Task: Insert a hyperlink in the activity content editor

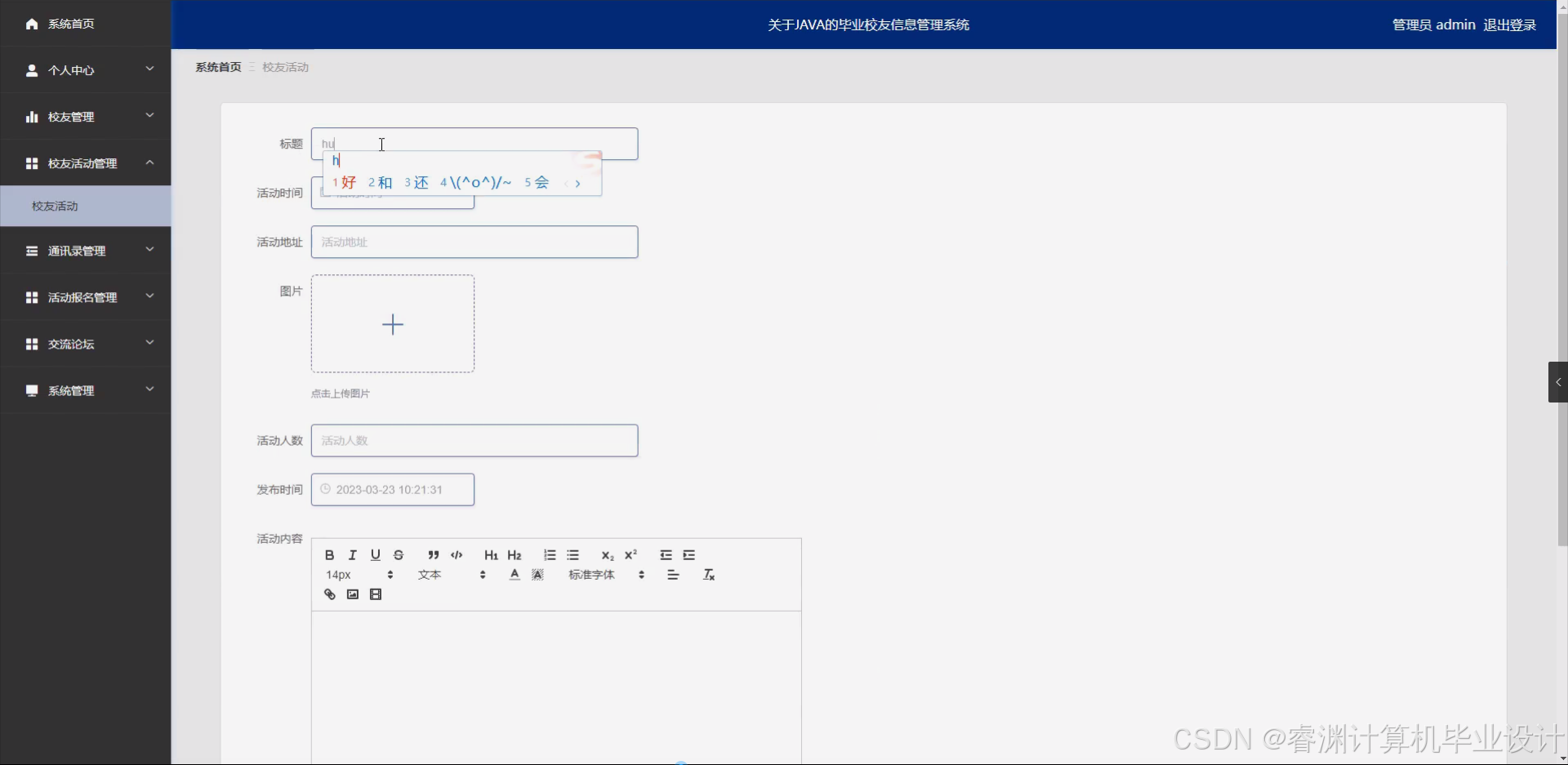Action: click(329, 594)
